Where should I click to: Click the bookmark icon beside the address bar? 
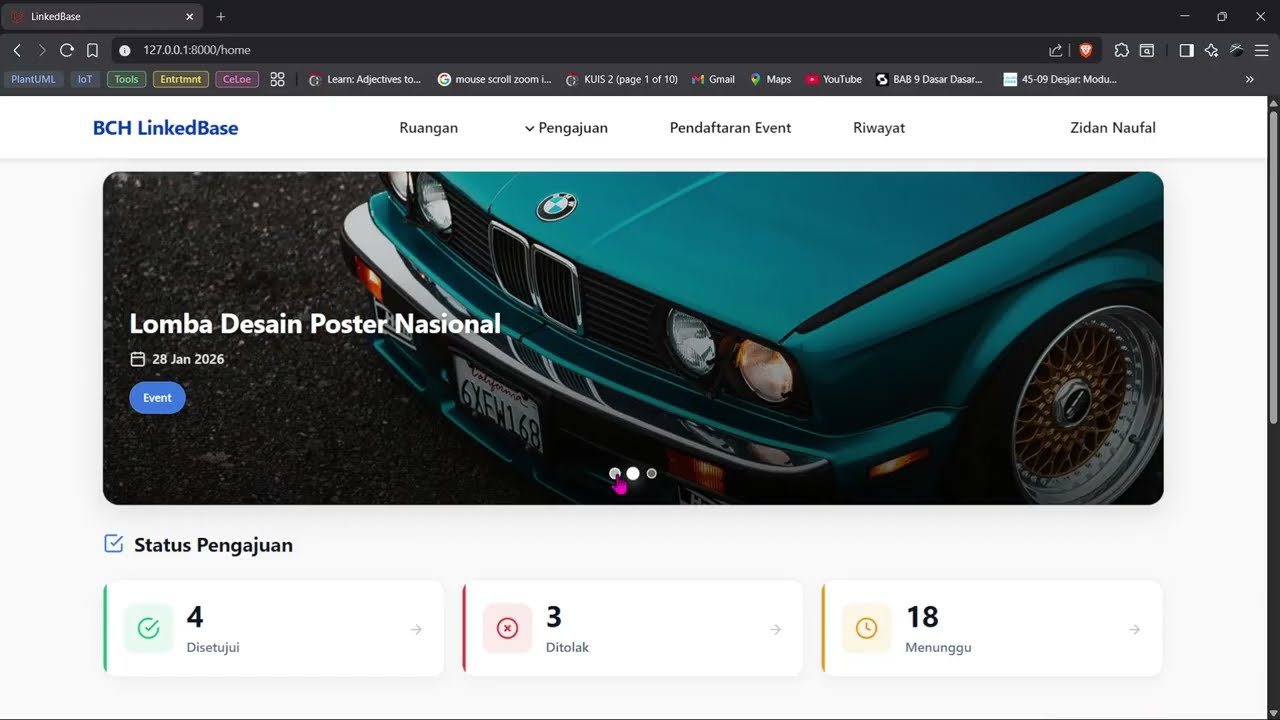click(92, 50)
